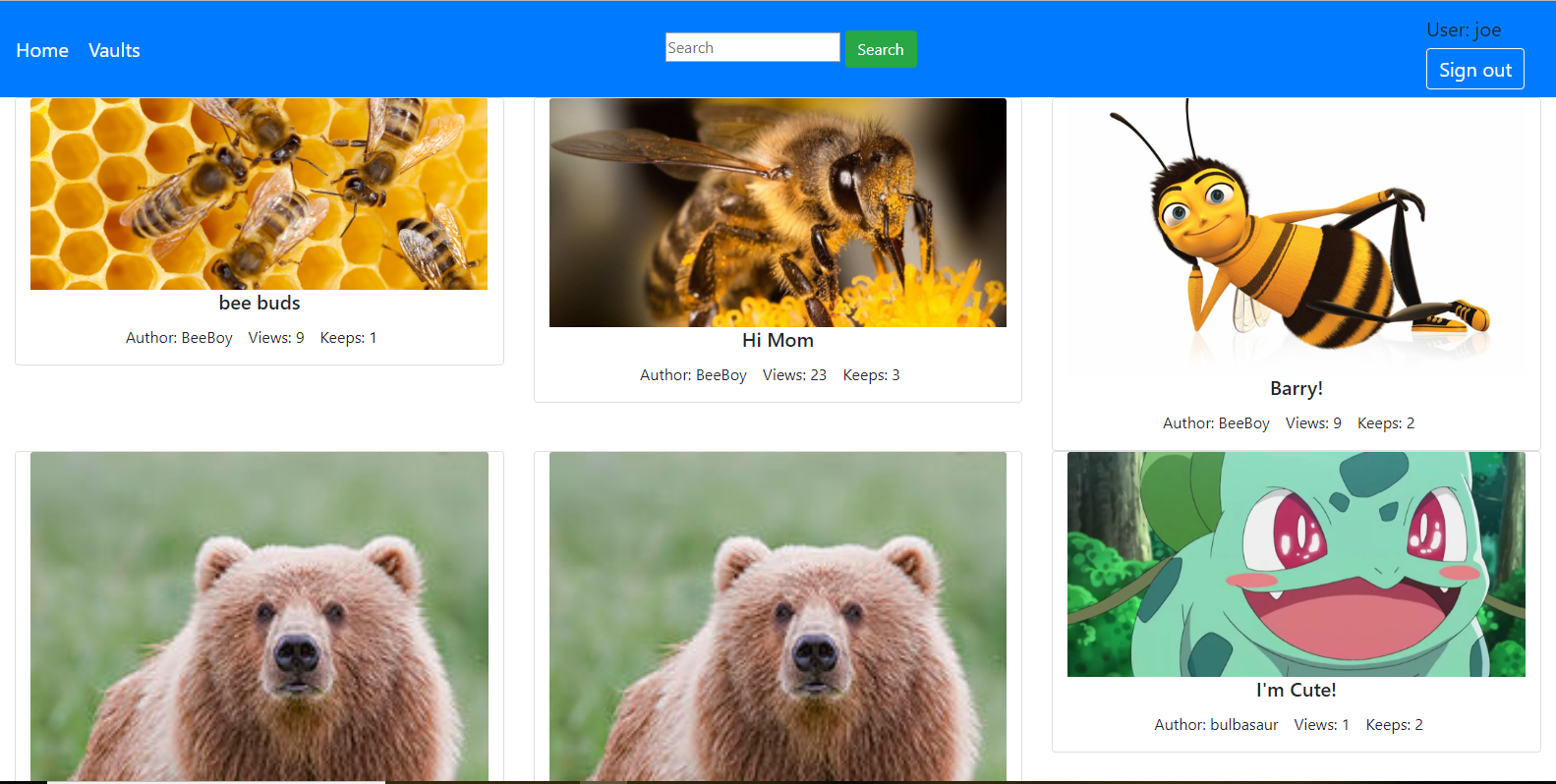Open the Bulbasaur "I'm Cute!" image
This screenshot has width=1556, height=784.
click(1297, 564)
